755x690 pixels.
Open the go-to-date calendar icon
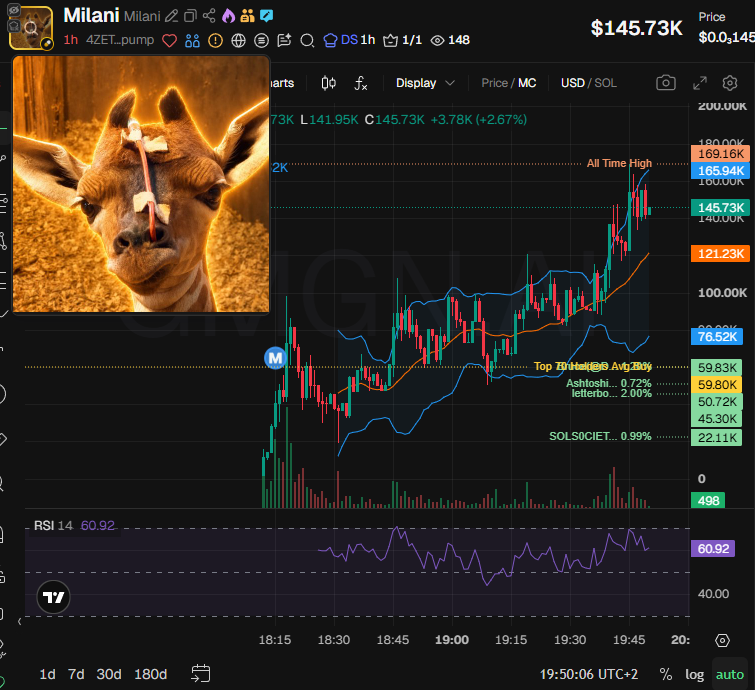point(200,673)
